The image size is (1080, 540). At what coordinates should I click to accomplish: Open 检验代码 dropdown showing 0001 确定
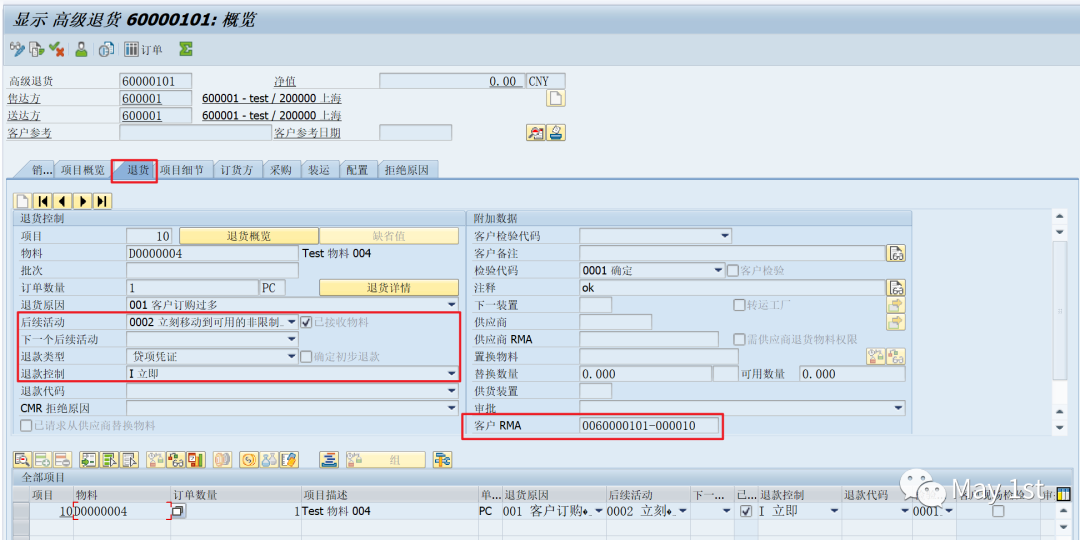[719, 271]
